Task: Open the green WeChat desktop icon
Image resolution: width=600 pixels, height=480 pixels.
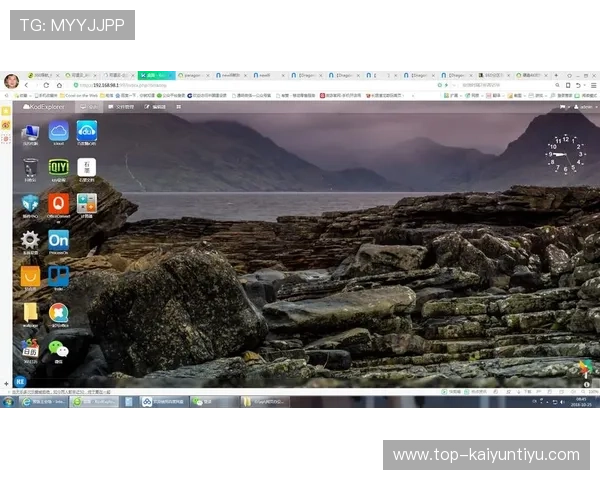Action: [x=58, y=349]
